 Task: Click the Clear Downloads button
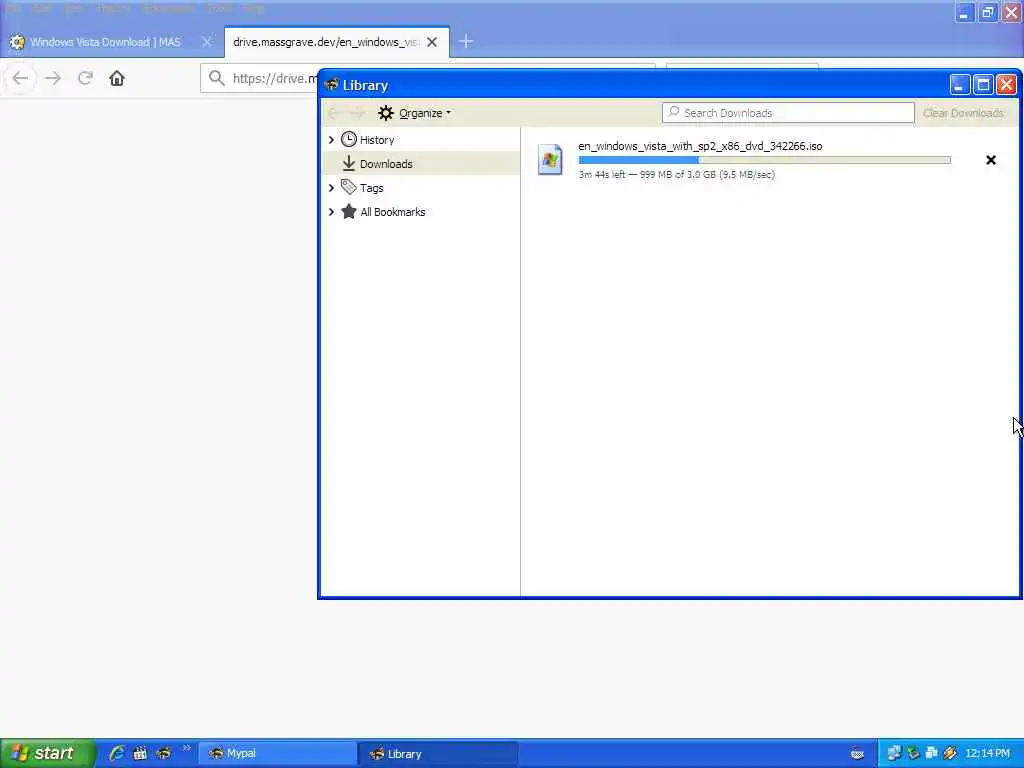pyautogui.click(x=963, y=113)
